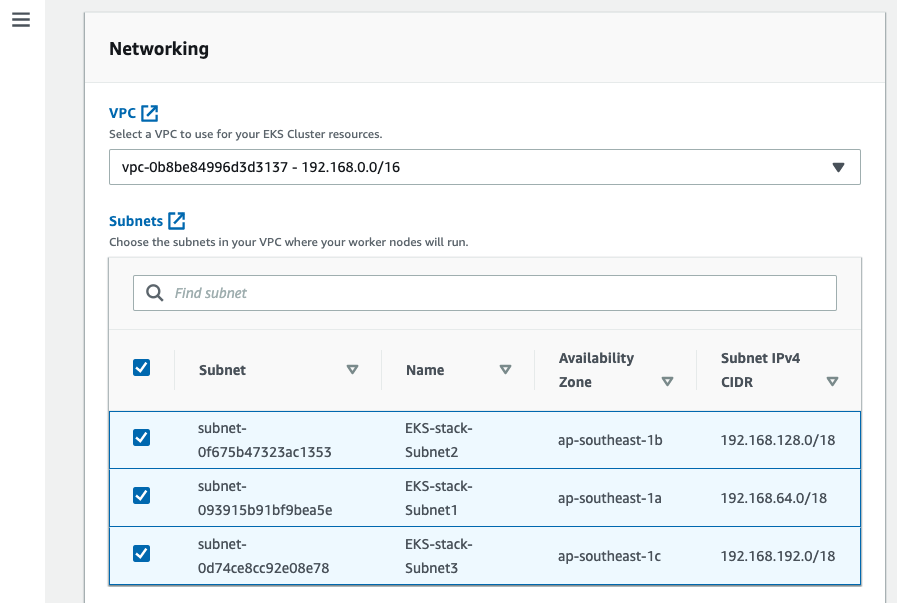This screenshot has width=897, height=603.
Task: Uncheck the EKS-stack-Subnet1 row checkbox
Action: [142, 495]
